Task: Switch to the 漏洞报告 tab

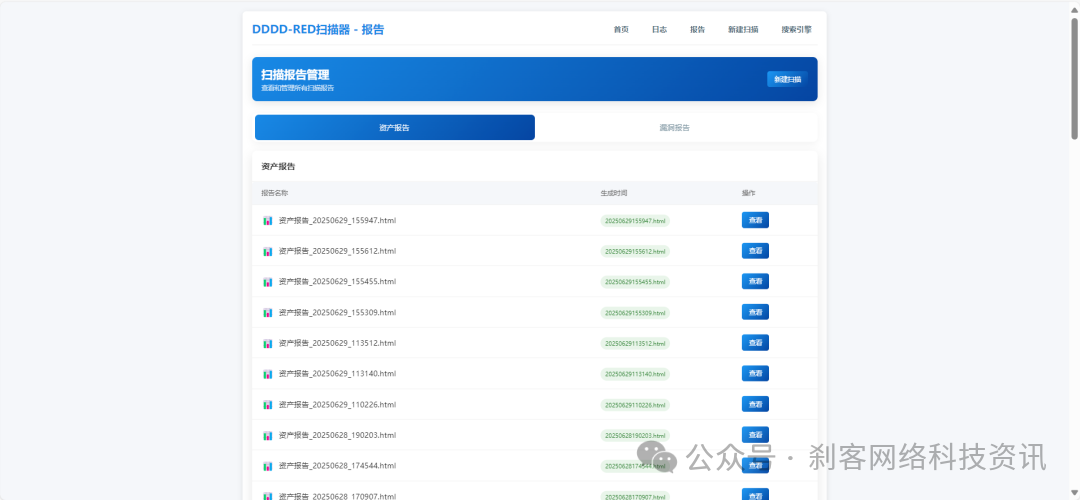Action: 675,127
